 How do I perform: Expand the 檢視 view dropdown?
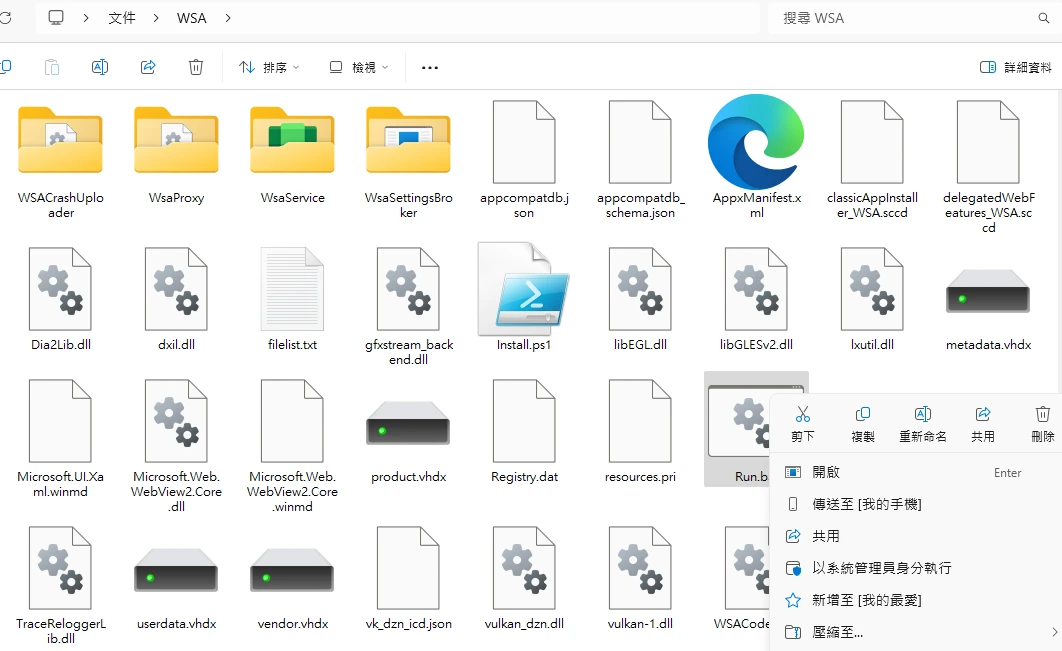pyautogui.click(x=359, y=67)
